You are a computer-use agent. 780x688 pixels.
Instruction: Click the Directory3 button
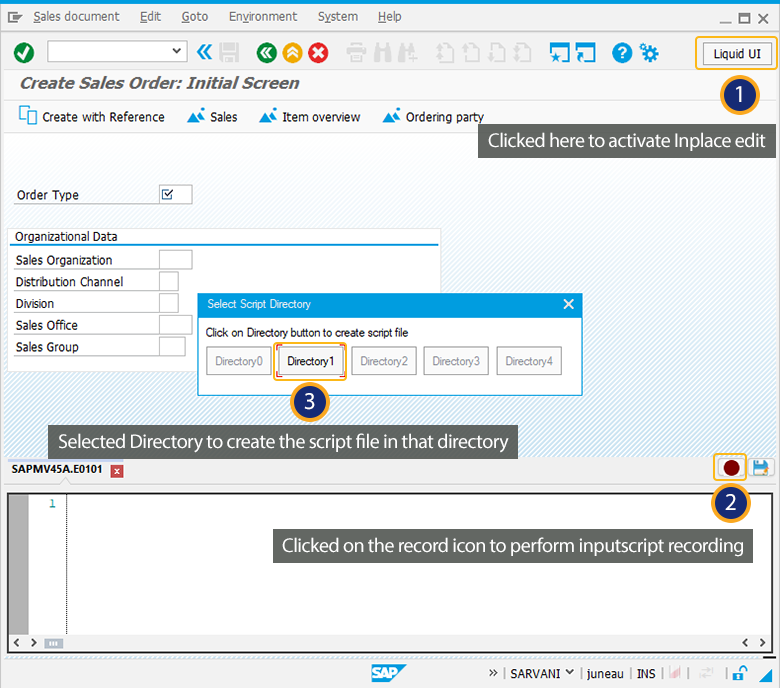[x=456, y=361]
